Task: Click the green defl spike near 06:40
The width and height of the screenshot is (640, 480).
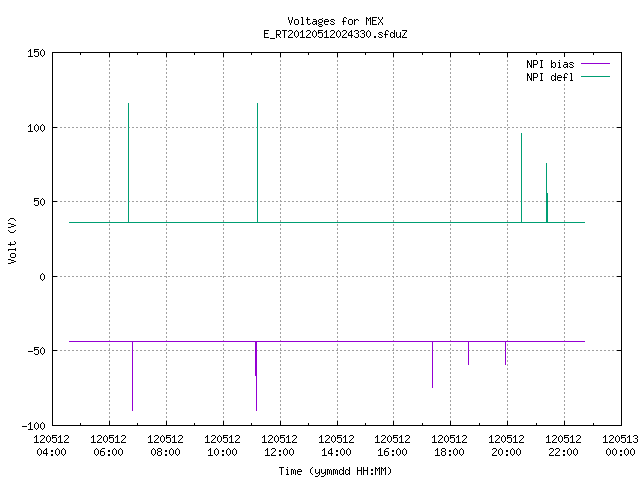Action: pyautogui.click(x=129, y=163)
